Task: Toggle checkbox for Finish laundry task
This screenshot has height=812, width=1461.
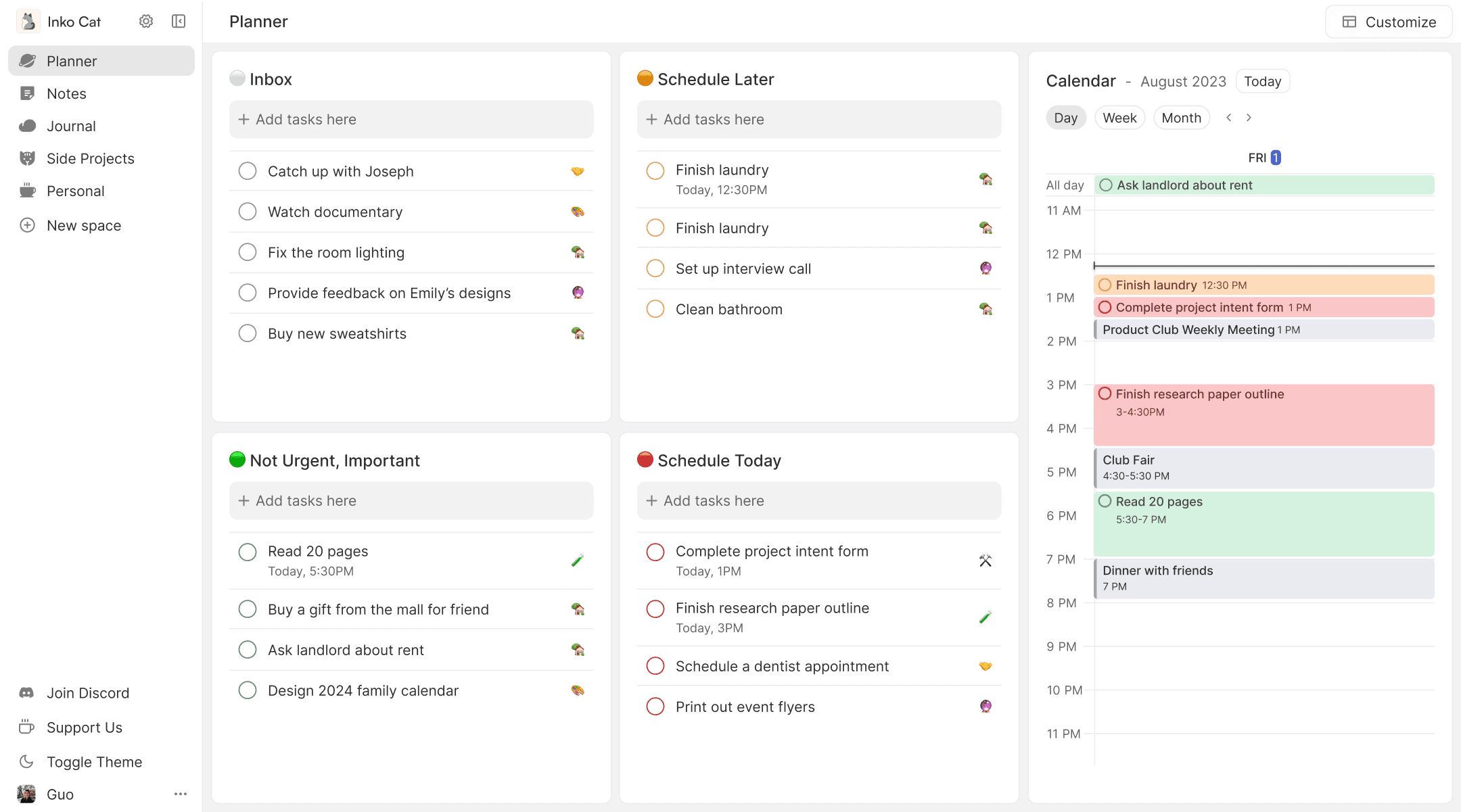Action: tap(655, 170)
